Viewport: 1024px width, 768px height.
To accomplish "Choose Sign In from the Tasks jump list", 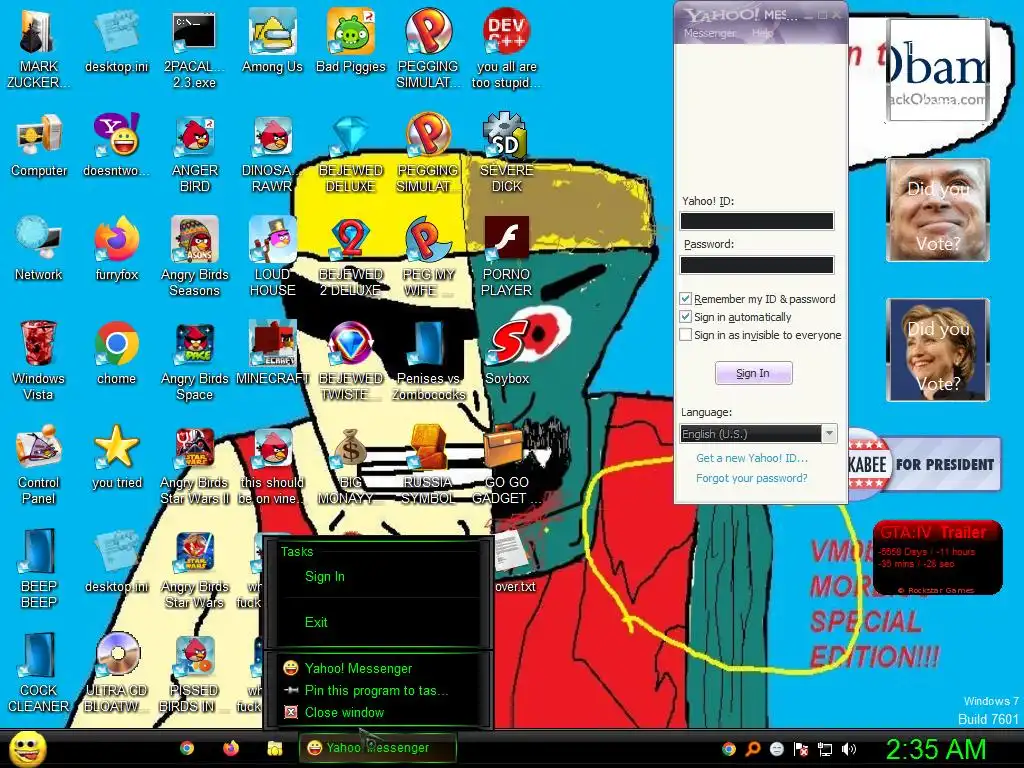I will 325,576.
